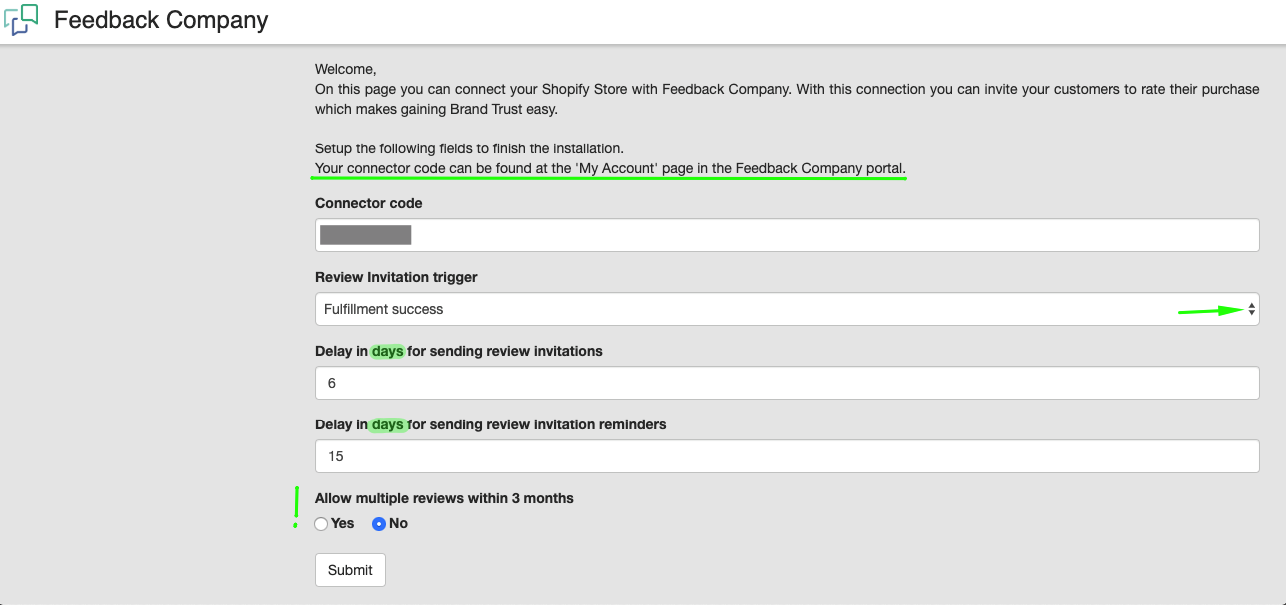Click the invitation delay field containing 6

pyautogui.click(x=786, y=383)
